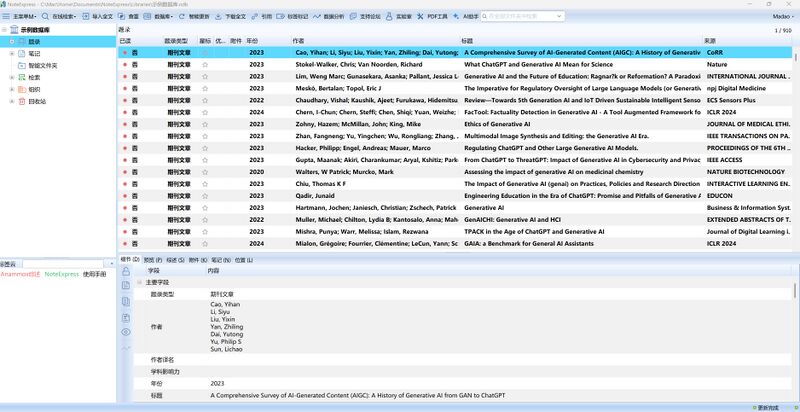The width and height of the screenshot is (800, 412).
Task: Click the 查重 duplicate check toolbar icon
Action: click(121, 16)
